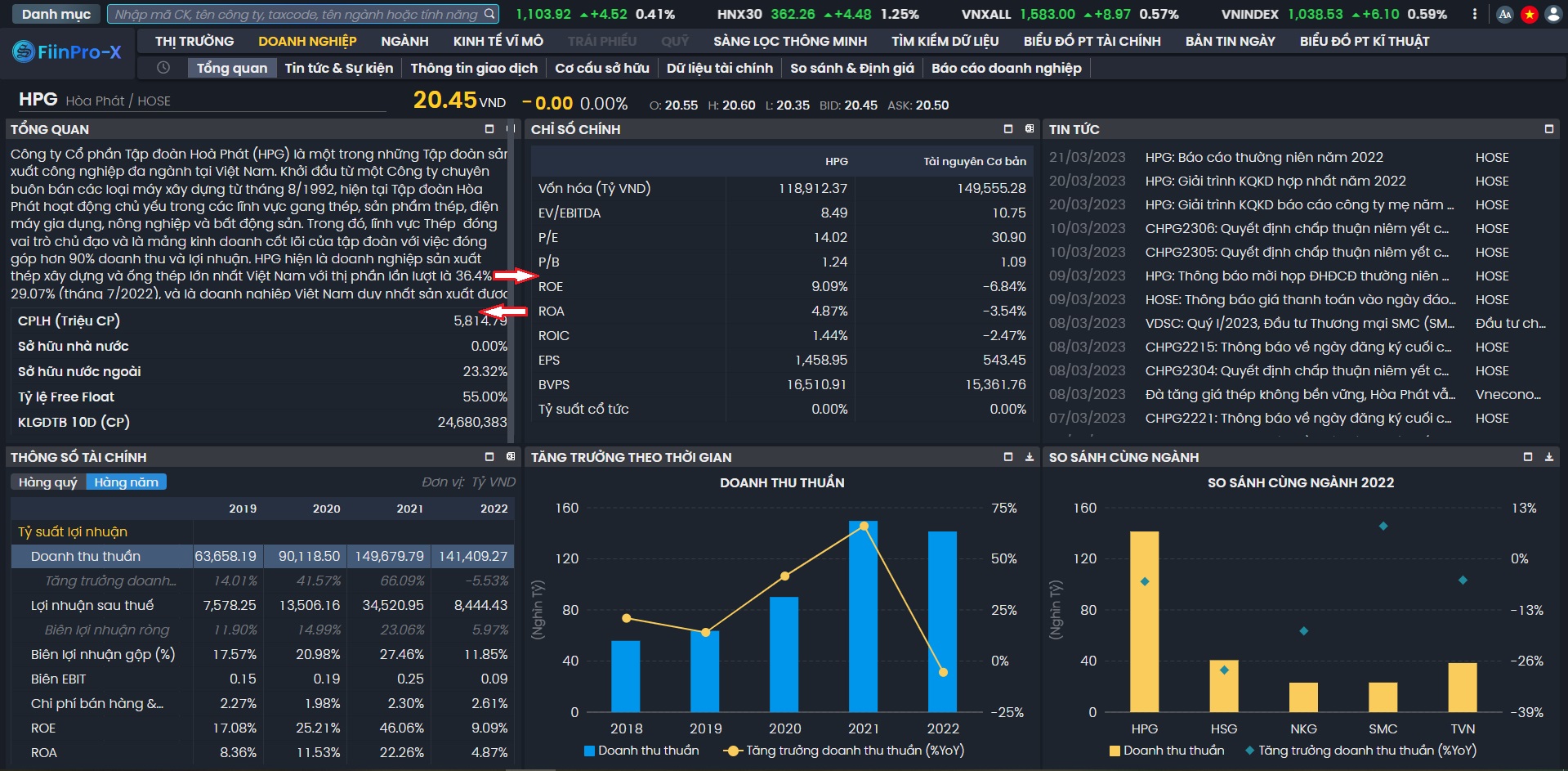Maximize the Tin Tức news panel
The image size is (1568, 771).
1548,129
